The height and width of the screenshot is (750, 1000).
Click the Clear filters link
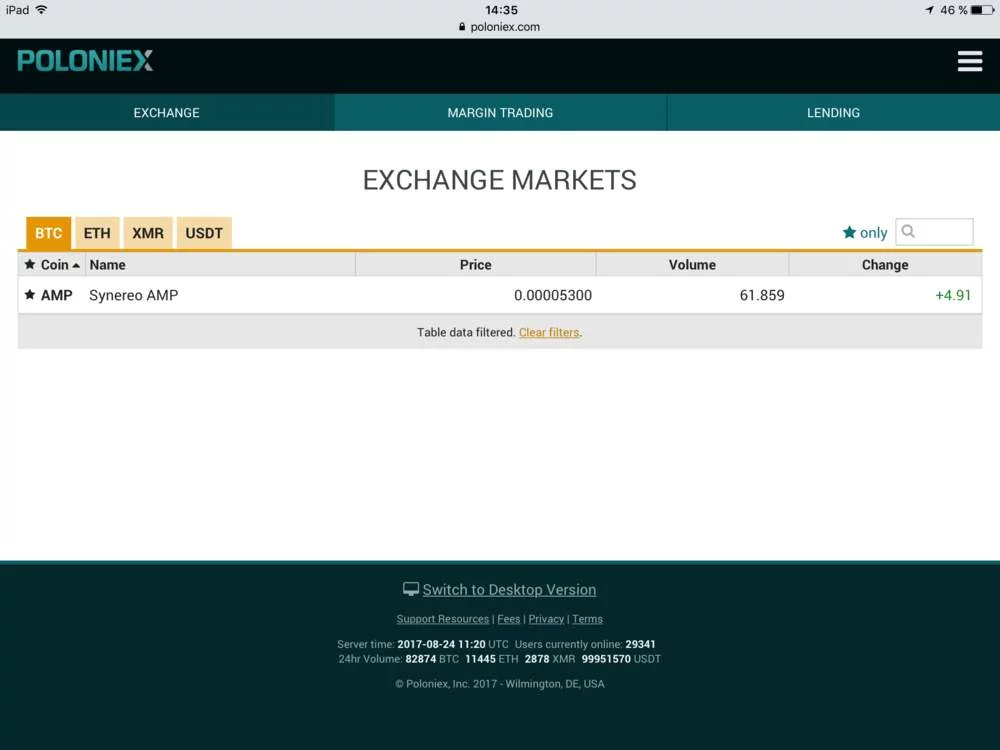[x=549, y=332]
